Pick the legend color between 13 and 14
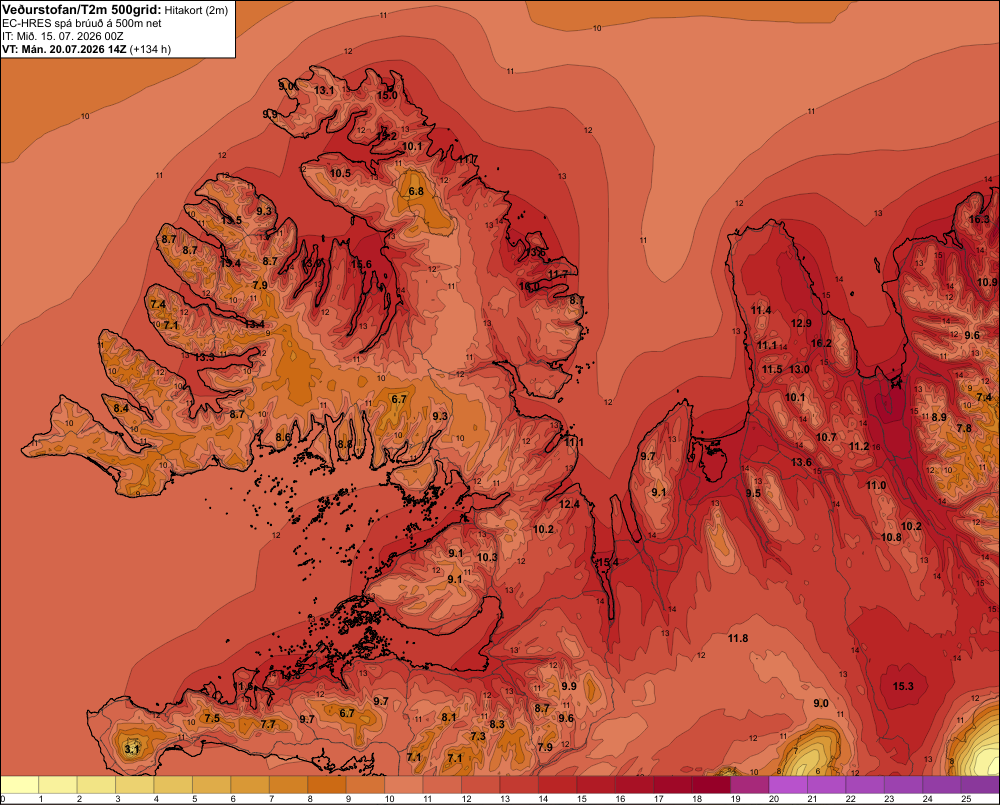The width and height of the screenshot is (1000, 805). tap(519, 785)
